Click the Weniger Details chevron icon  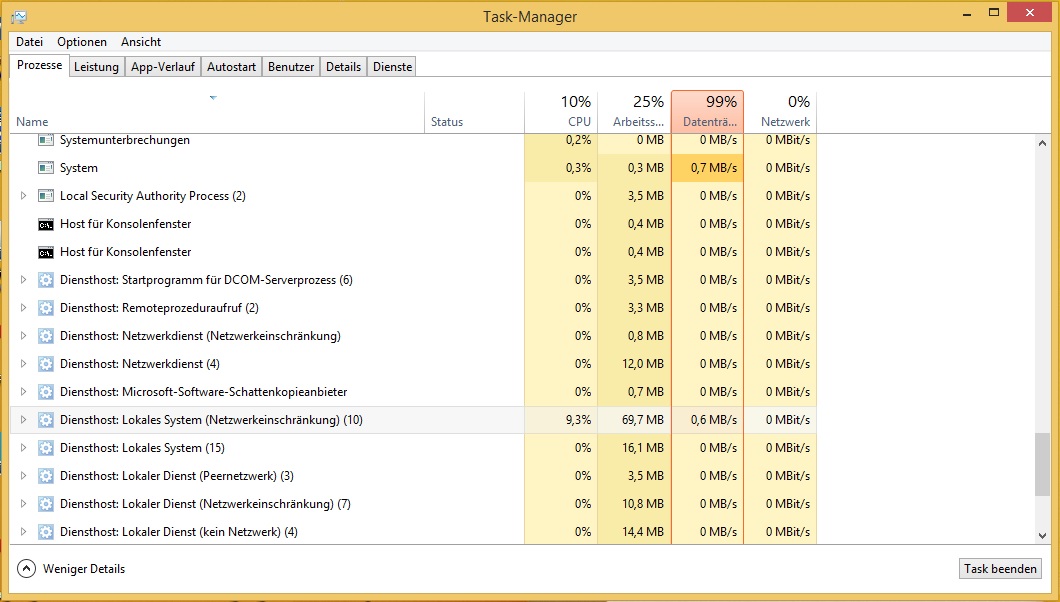click(x=27, y=569)
